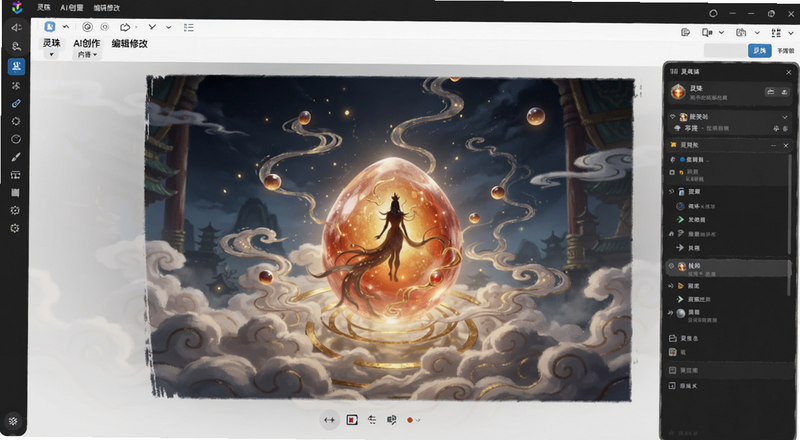Select the scissors-like tool in the left sidebar
This screenshot has height=440, width=800.
(16, 86)
